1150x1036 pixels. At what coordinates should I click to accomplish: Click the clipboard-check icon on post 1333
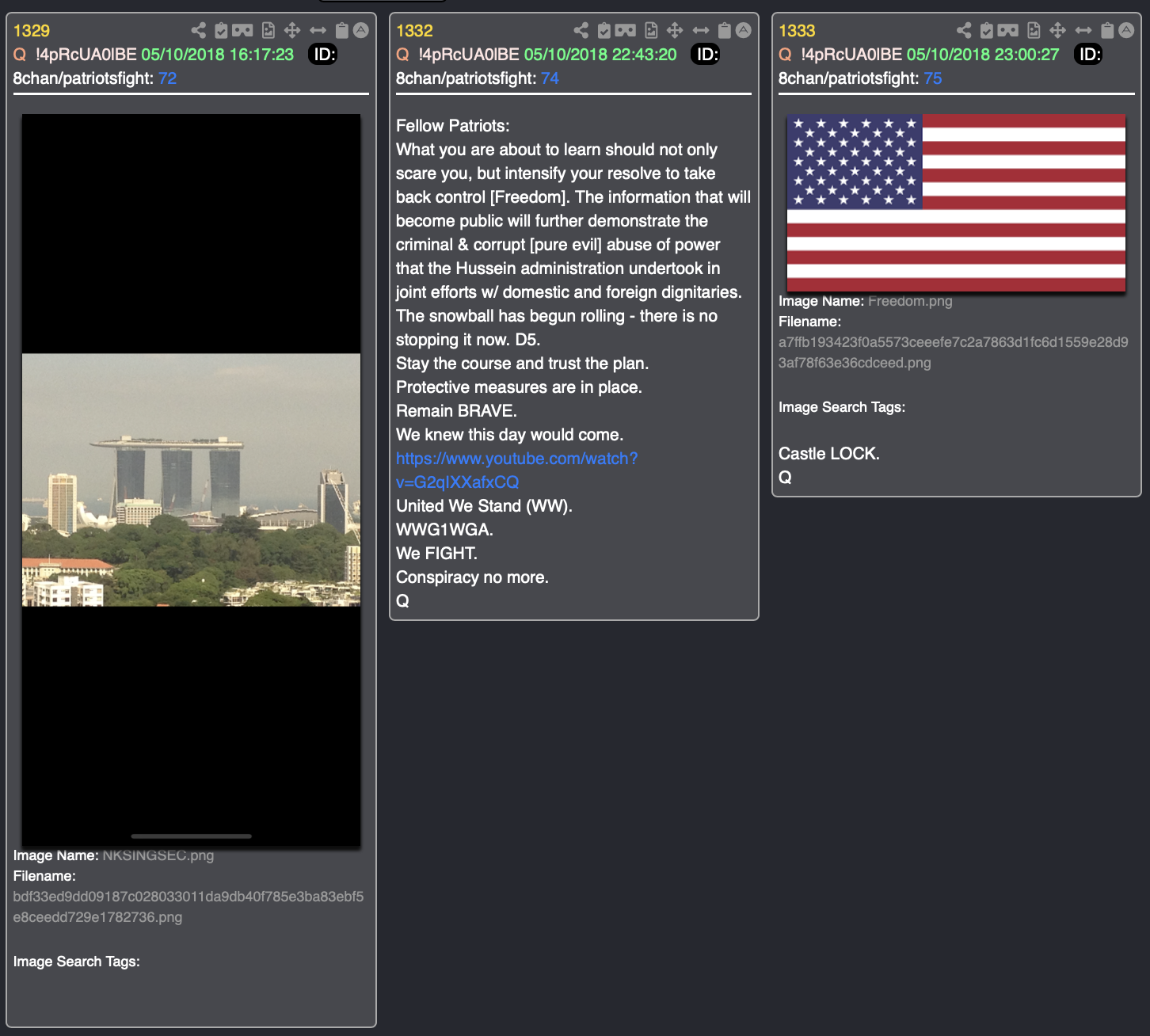coord(986,30)
